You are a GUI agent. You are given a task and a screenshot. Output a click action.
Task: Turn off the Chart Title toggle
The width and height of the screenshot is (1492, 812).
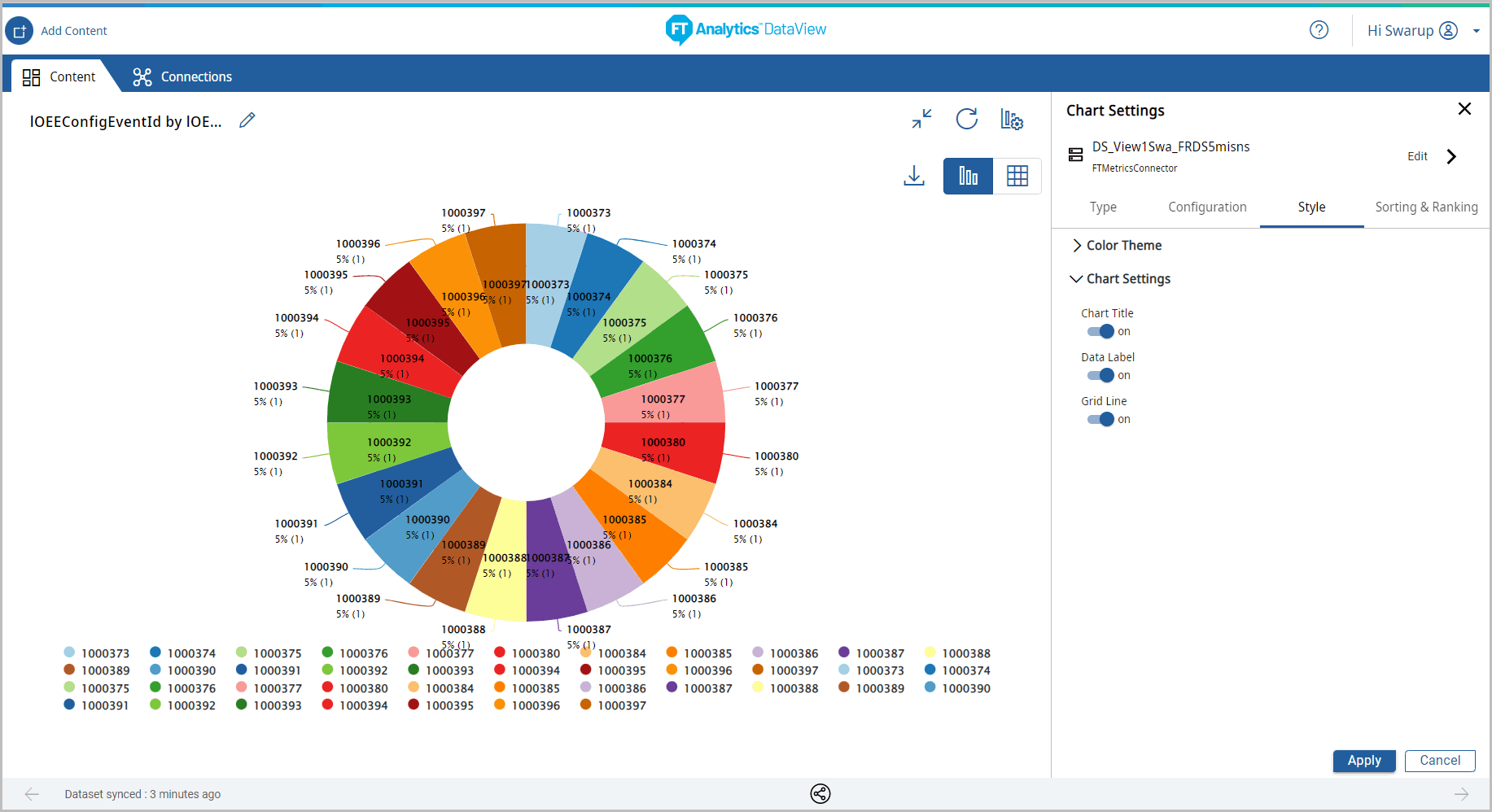1100,331
